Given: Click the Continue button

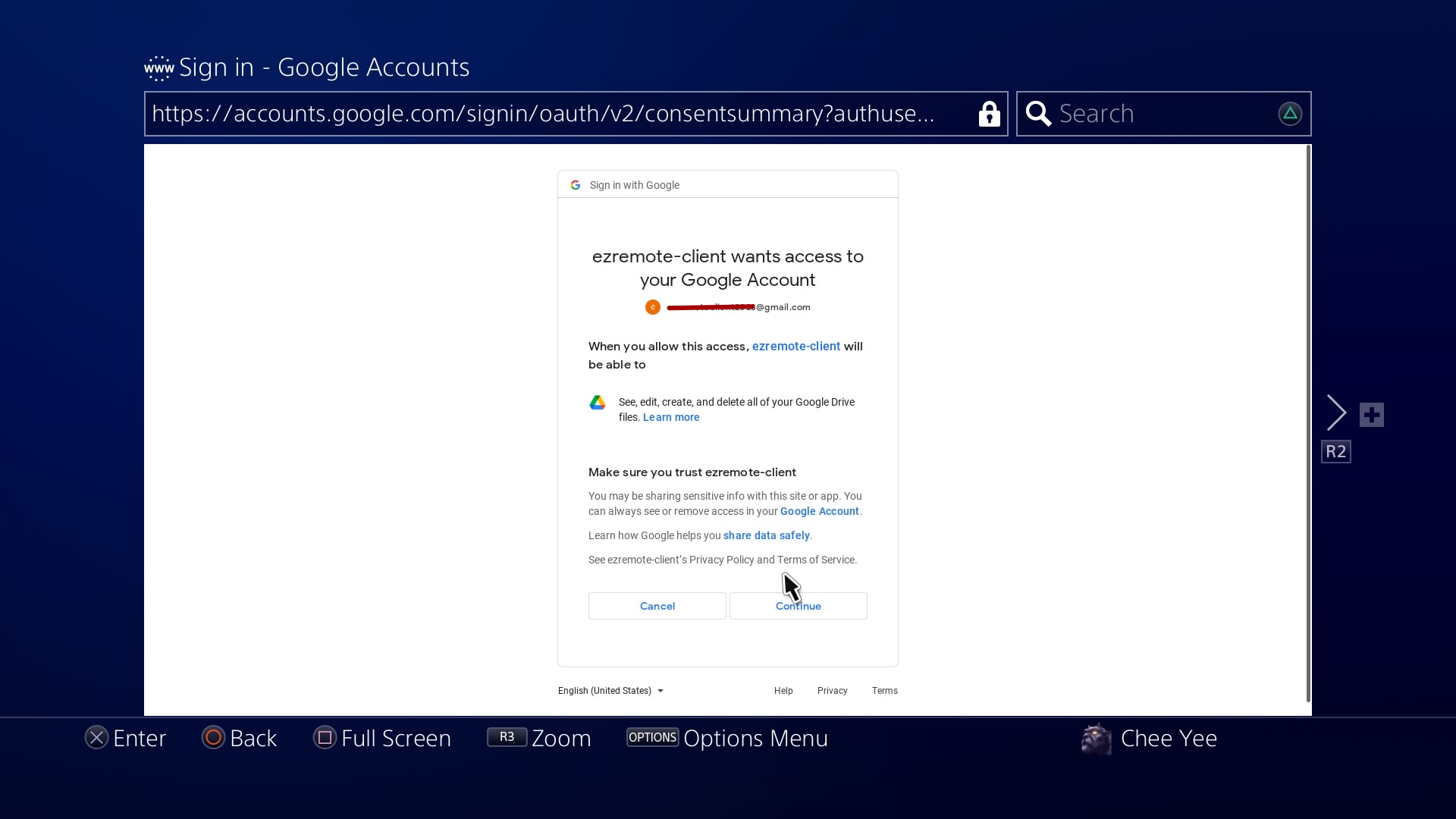Looking at the screenshot, I should coord(798,606).
